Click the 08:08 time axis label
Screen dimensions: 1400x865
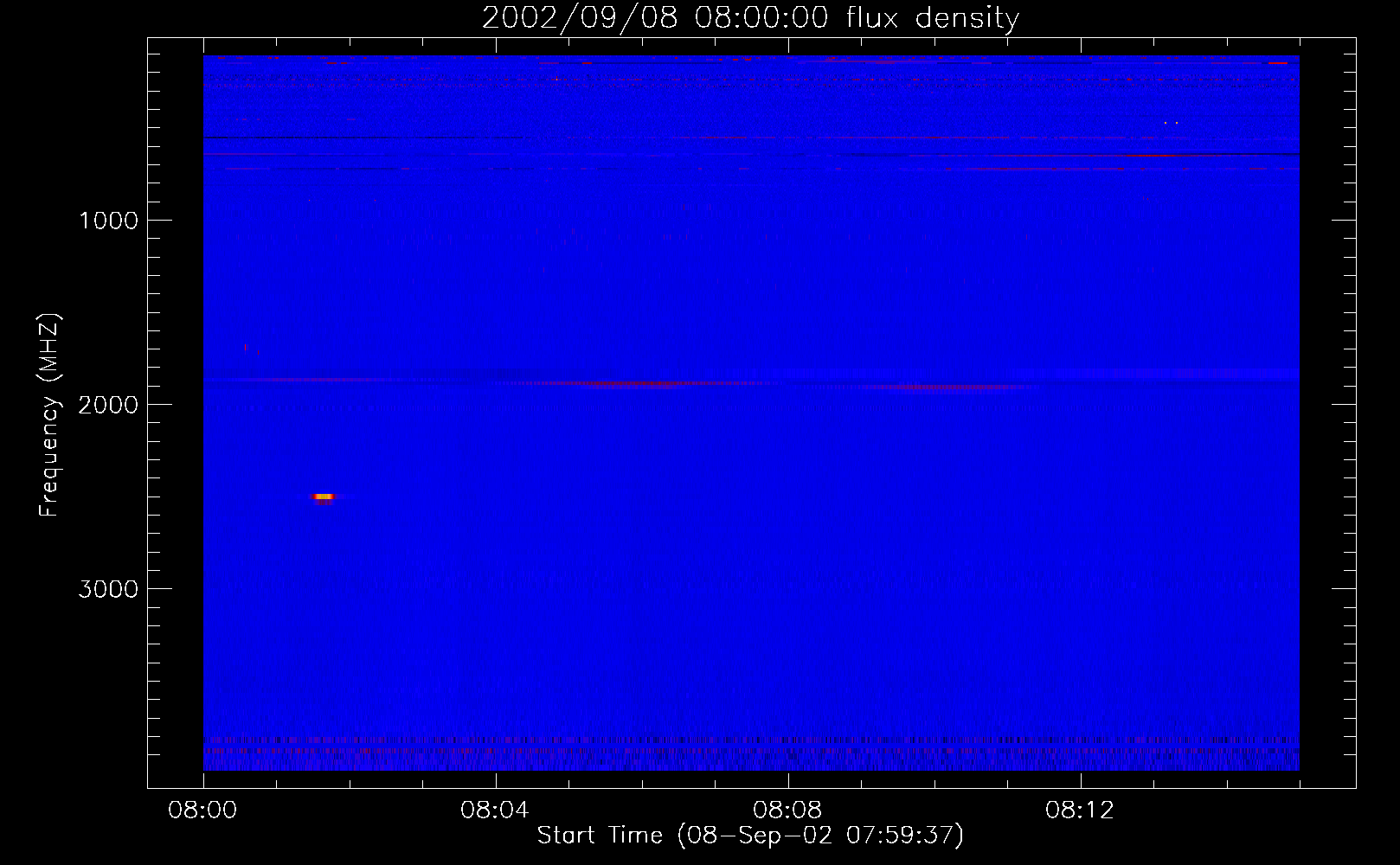click(x=787, y=811)
